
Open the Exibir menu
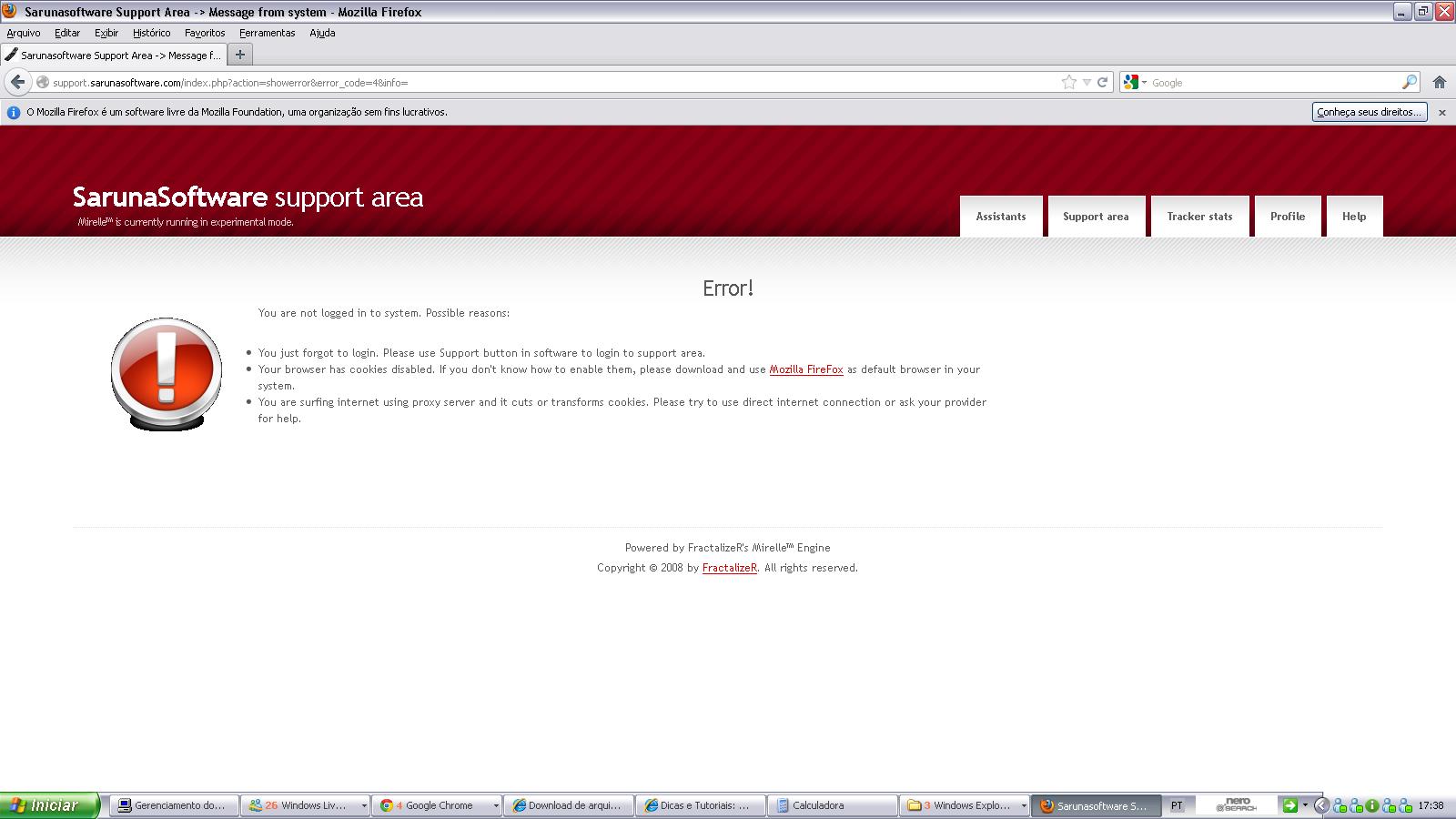pos(106,33)
